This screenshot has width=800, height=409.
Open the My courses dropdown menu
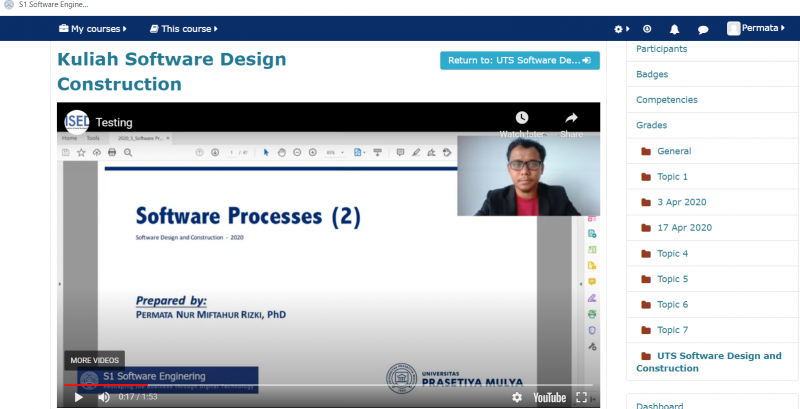(93, 29)
